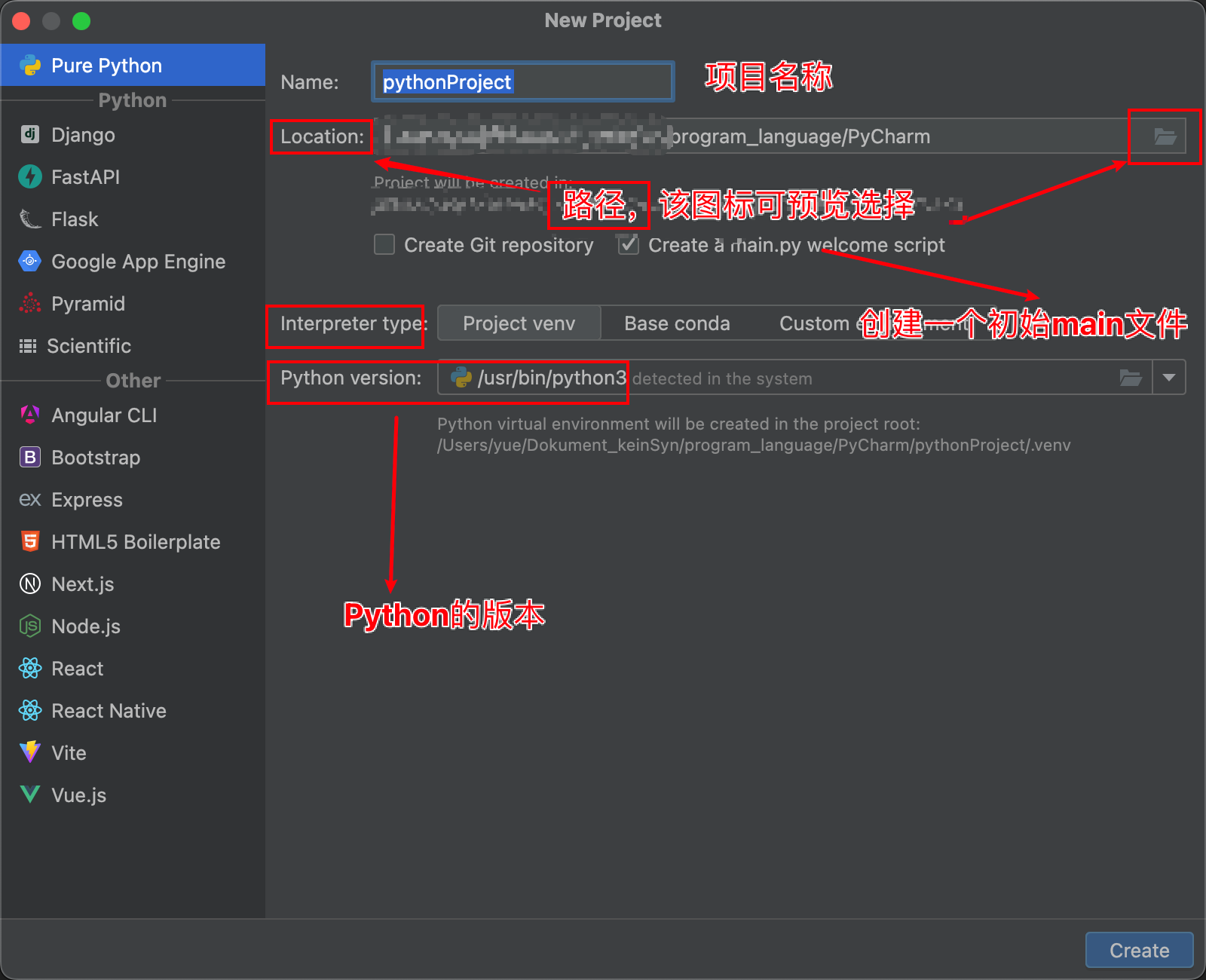Click the Bootstrap B icon
The image size is (1206, 980).
pyautogui.click(x=30, y=457)
